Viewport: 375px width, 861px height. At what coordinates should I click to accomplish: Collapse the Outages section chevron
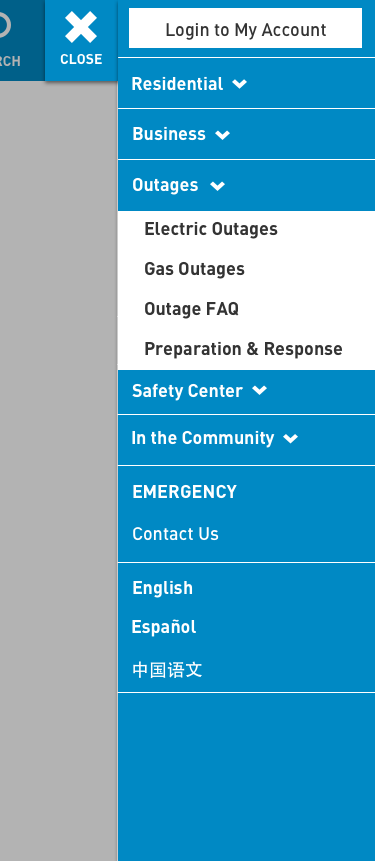tap(217, 186)
